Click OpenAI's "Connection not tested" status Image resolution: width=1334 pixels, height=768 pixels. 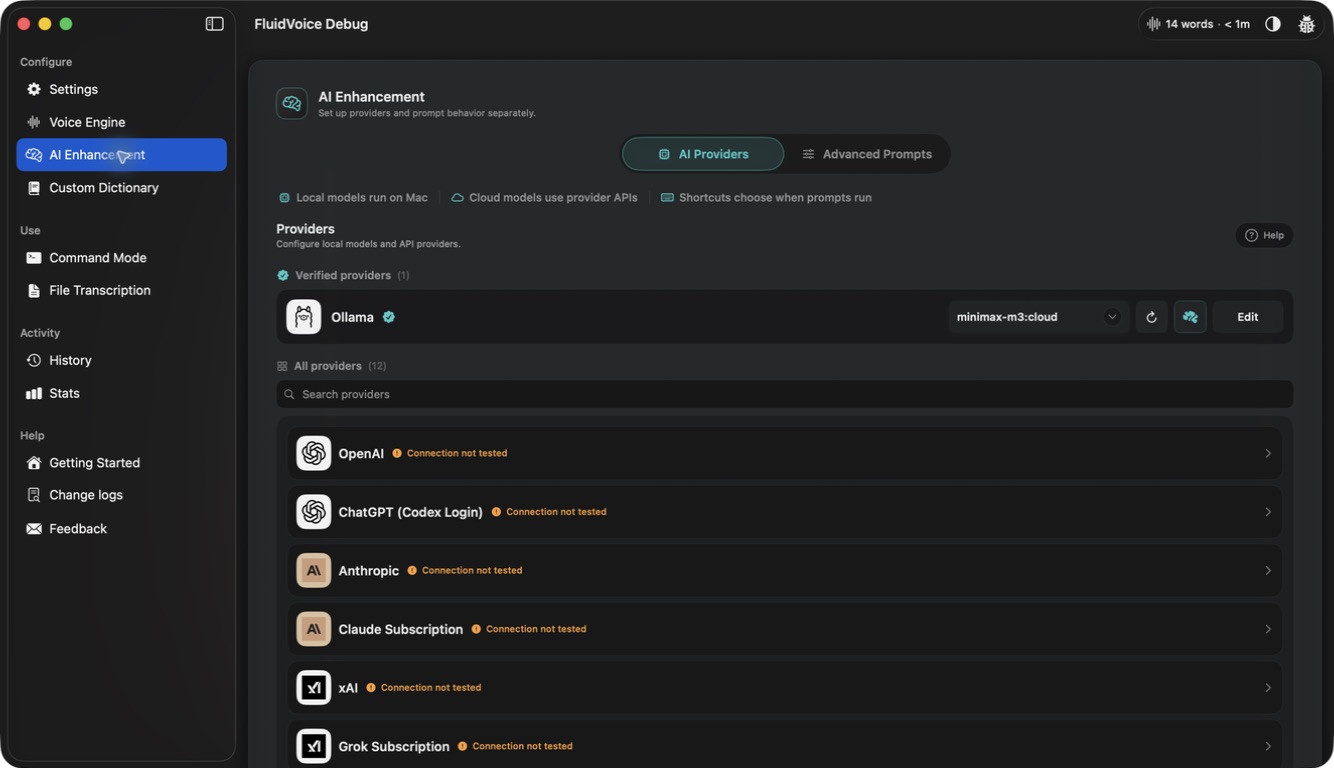pos(457,453)
